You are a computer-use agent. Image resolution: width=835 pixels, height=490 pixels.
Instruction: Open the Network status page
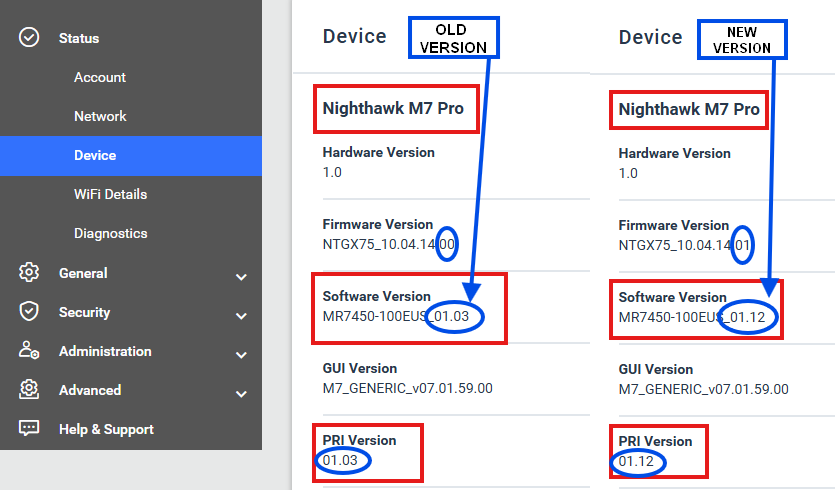(x=100, y=116)
